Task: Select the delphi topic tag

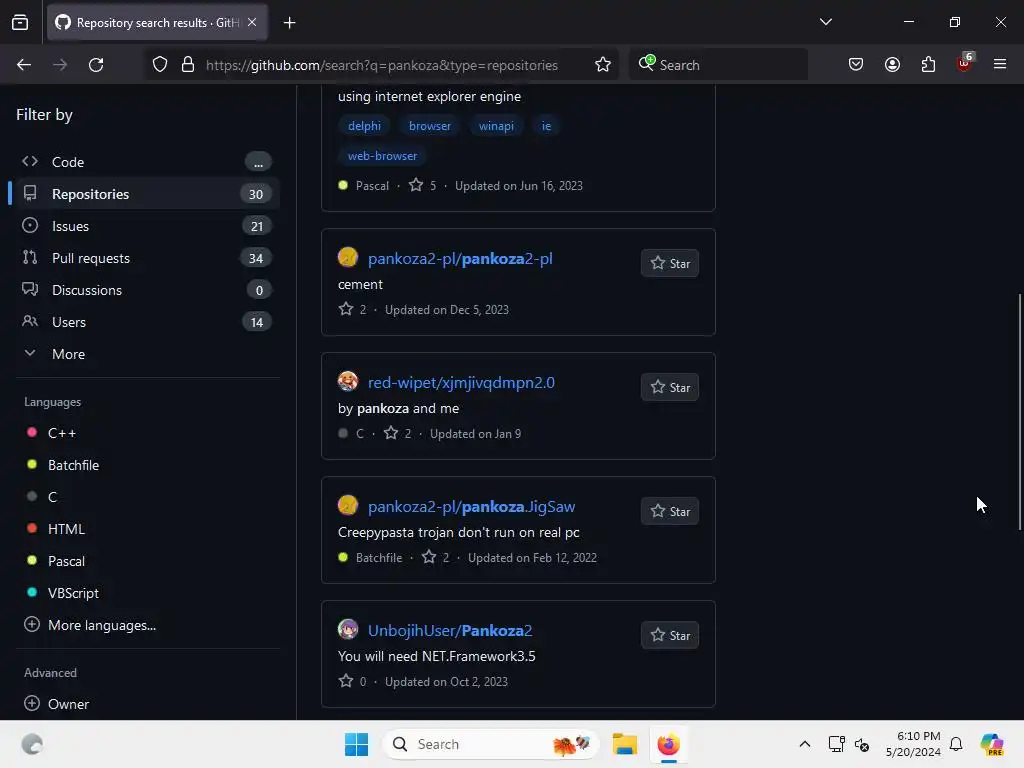Action: tap(364, 126)
